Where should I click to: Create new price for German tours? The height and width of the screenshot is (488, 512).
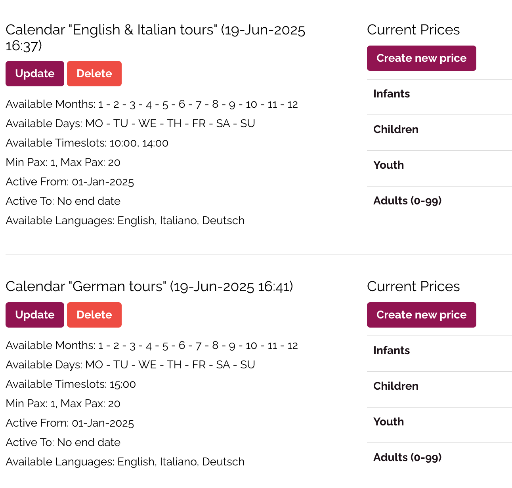(421, 315)
